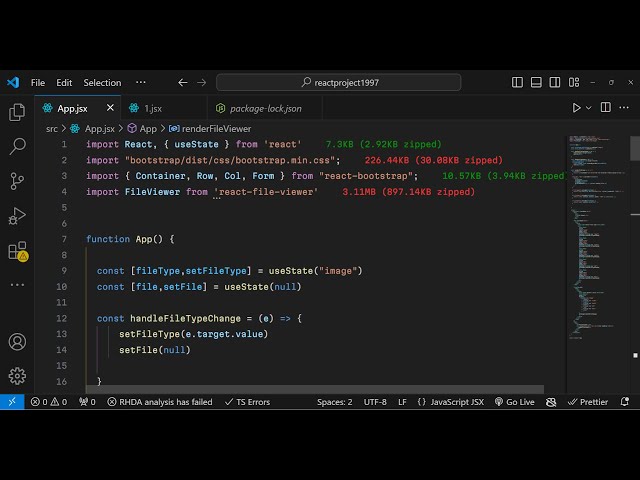Toggle the primary side bar layout button

click(518, 83)
